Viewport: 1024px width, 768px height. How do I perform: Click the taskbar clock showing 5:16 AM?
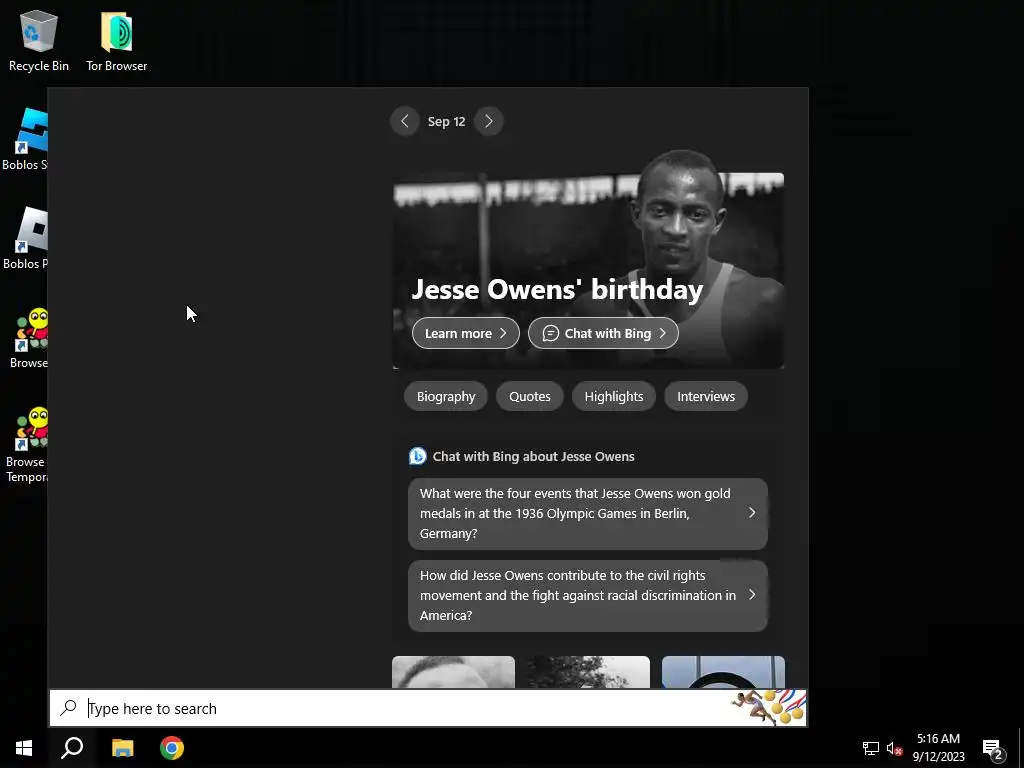click(938, 748)
